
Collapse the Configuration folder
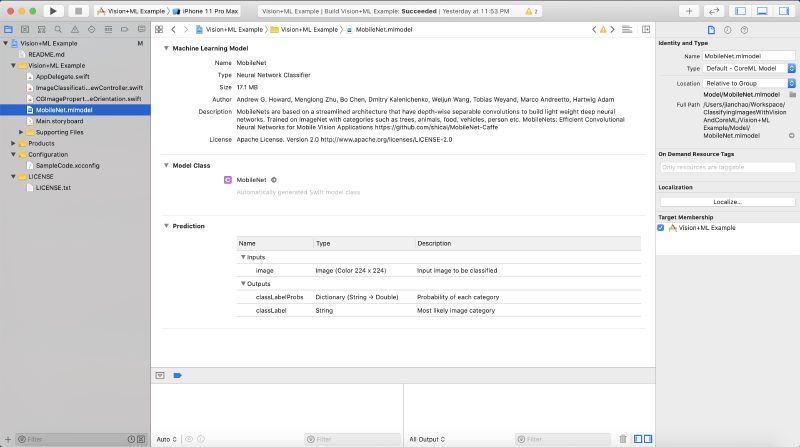click(13, 154)
